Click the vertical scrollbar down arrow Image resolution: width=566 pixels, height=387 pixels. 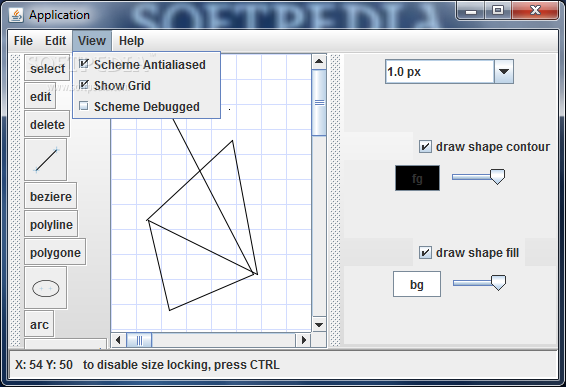click(319, 325)
